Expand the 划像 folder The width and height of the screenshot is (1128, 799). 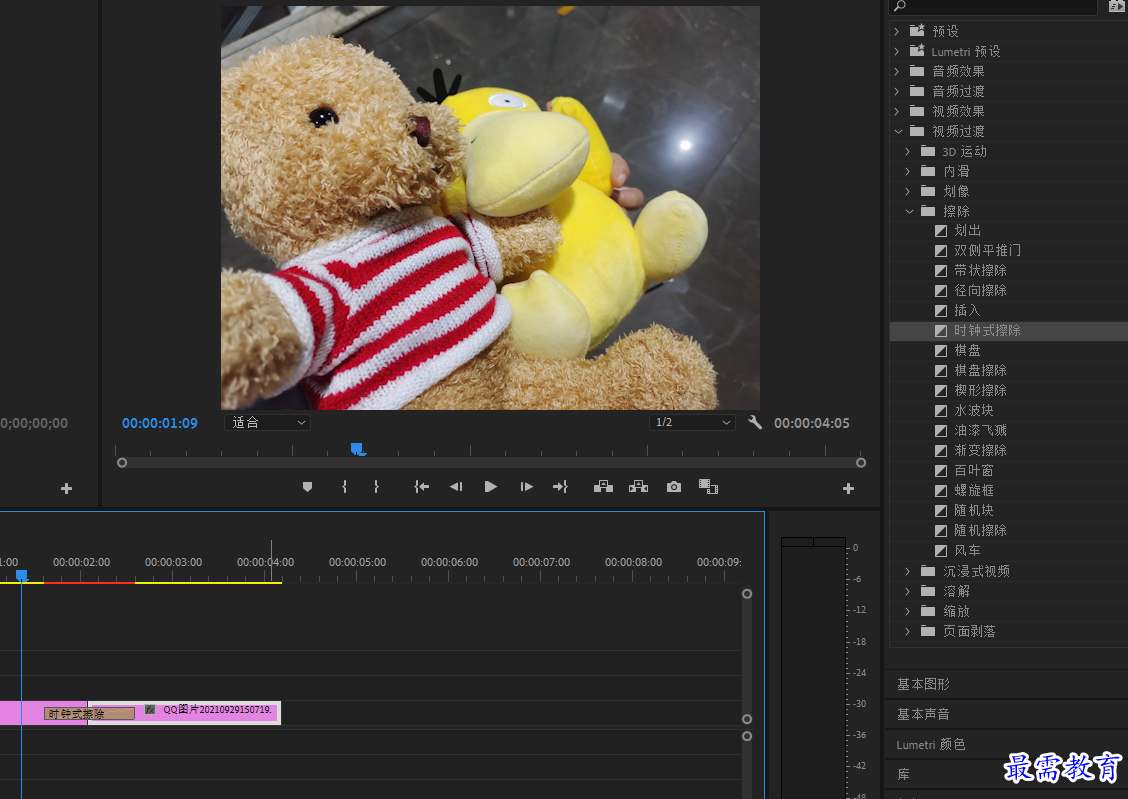908,191
